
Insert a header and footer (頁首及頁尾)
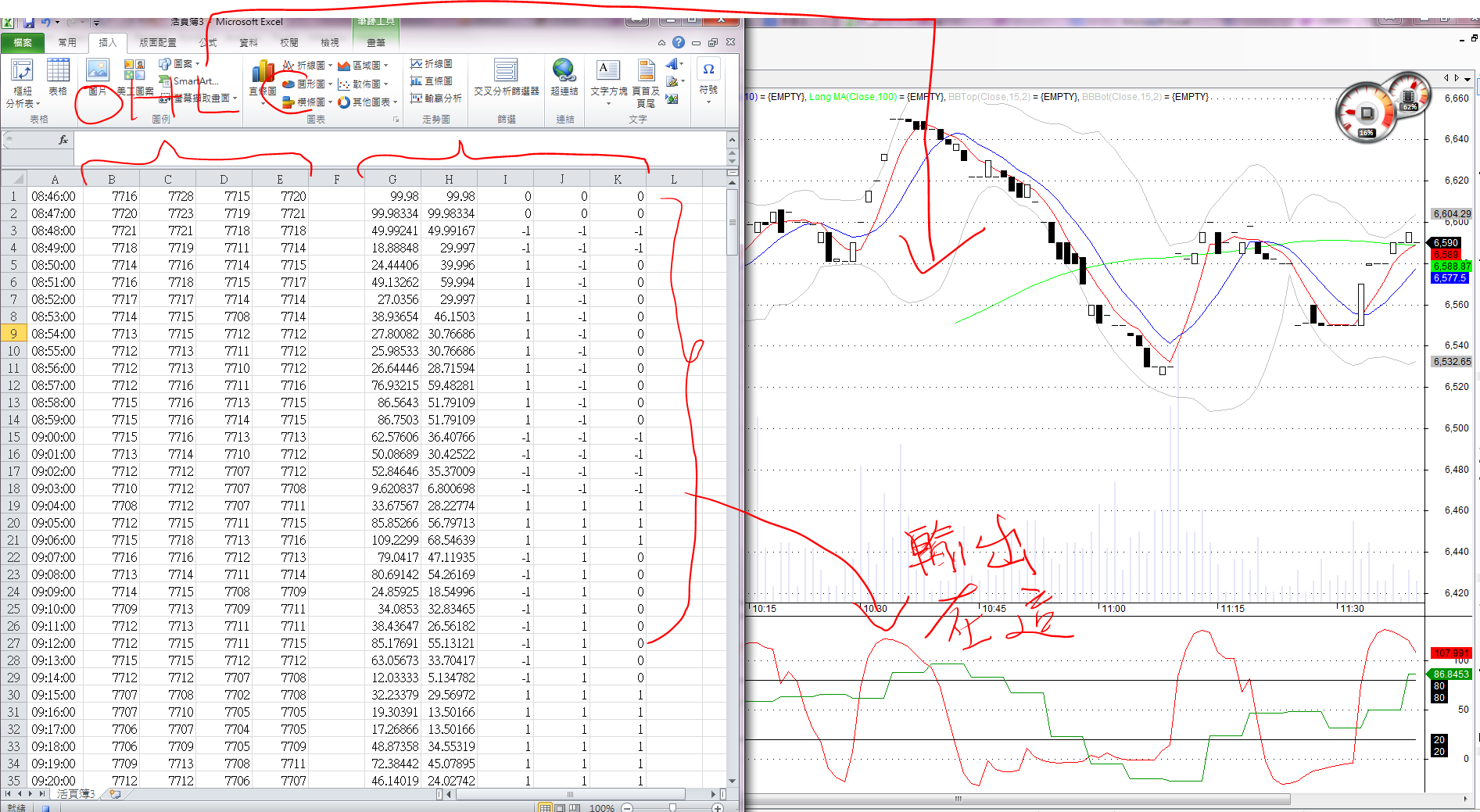coord(646,82)
